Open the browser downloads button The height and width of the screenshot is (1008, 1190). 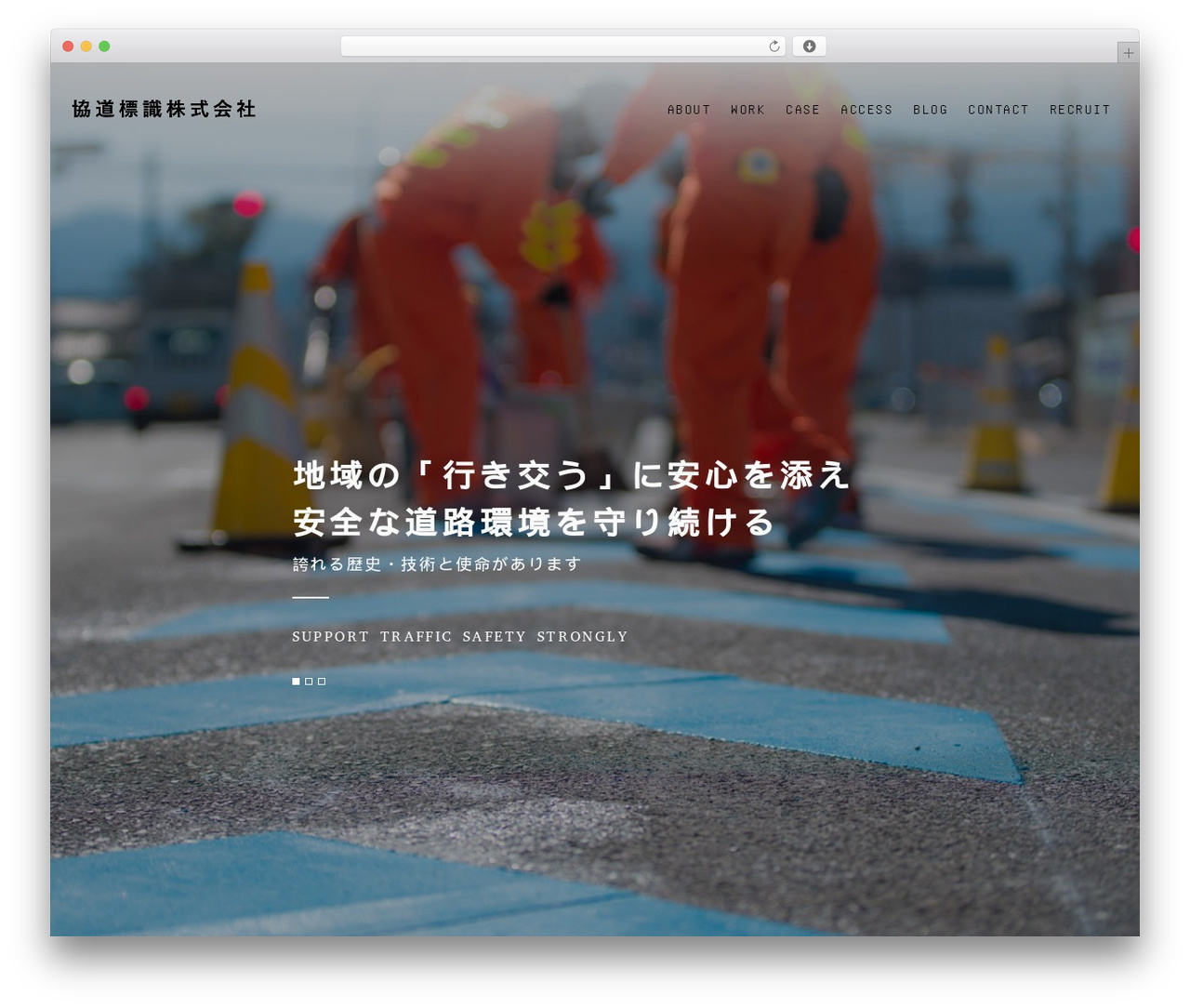[x=809, y=46]
